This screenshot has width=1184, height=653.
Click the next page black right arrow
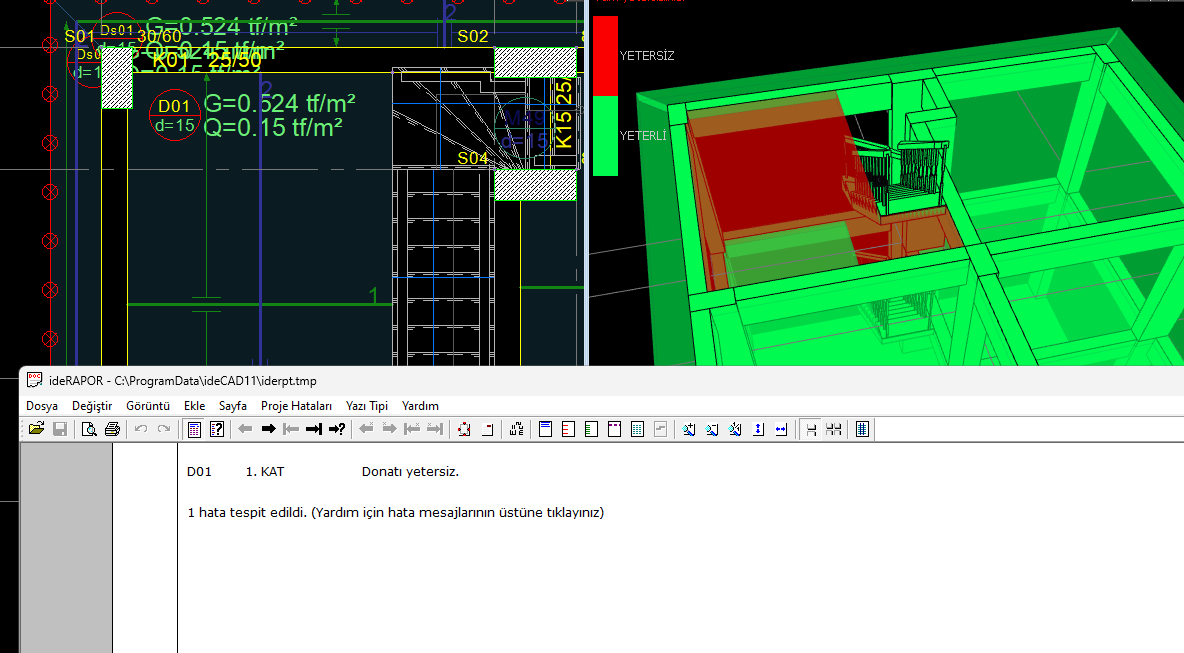(268, 429)
